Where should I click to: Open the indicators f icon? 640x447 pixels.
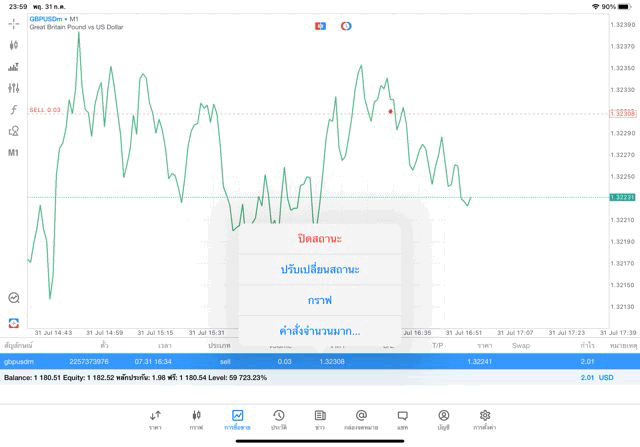[14, 110]
